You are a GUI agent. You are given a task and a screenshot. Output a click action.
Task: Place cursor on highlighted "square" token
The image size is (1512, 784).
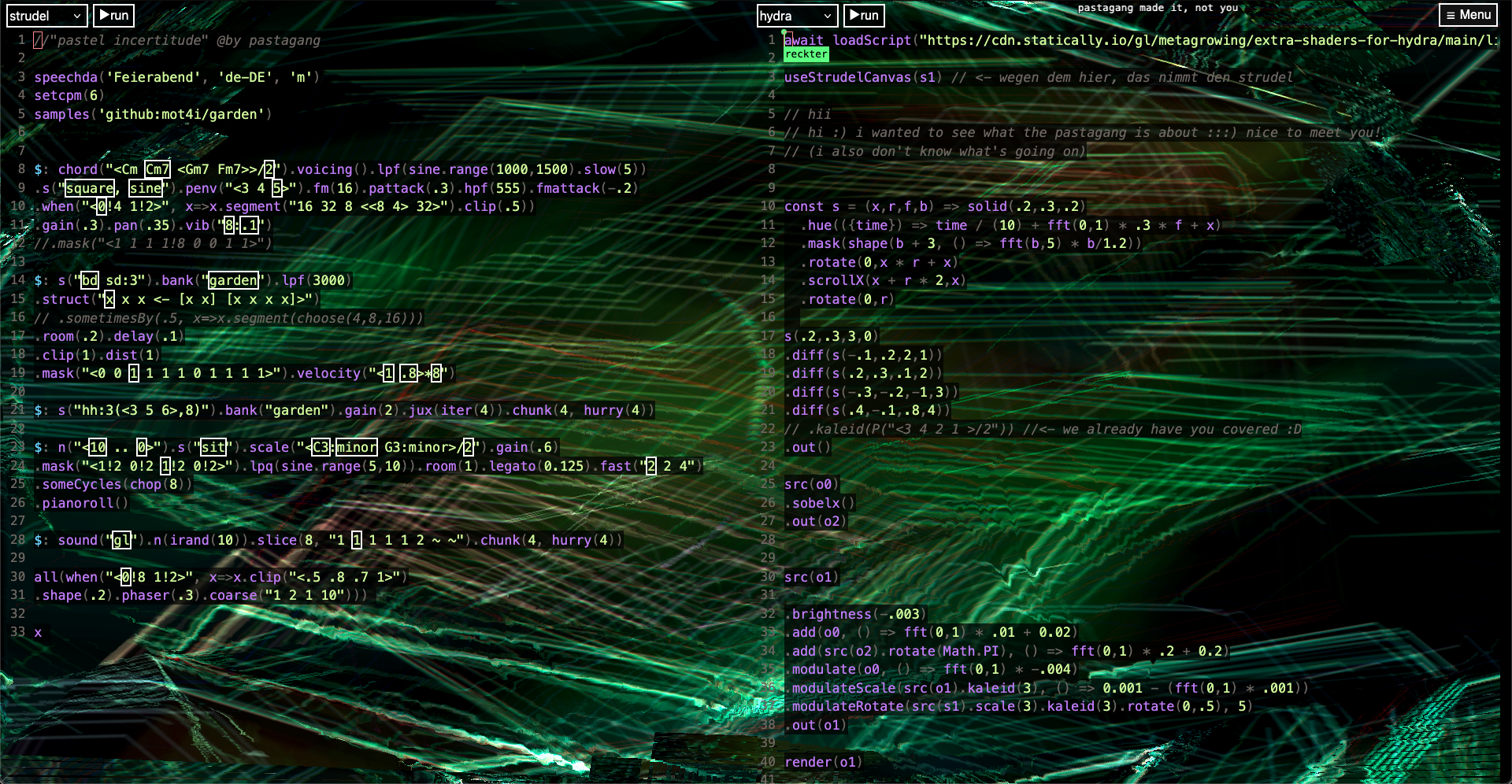(x=90, y=188)
